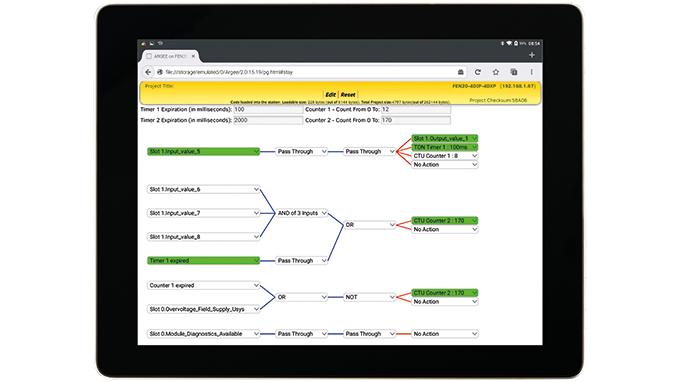Edit Counter 2 count-to field
This screenshot has height=382, width=680.
pos(416,120)
